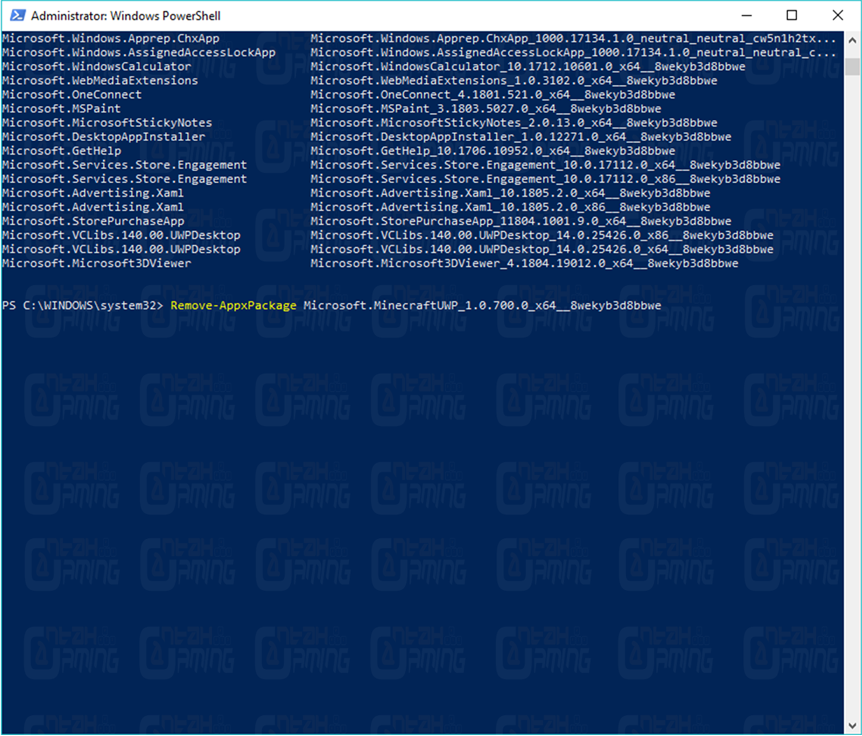
Task: Click the vertical scrollbar thumb
Action: pos(852,67)
